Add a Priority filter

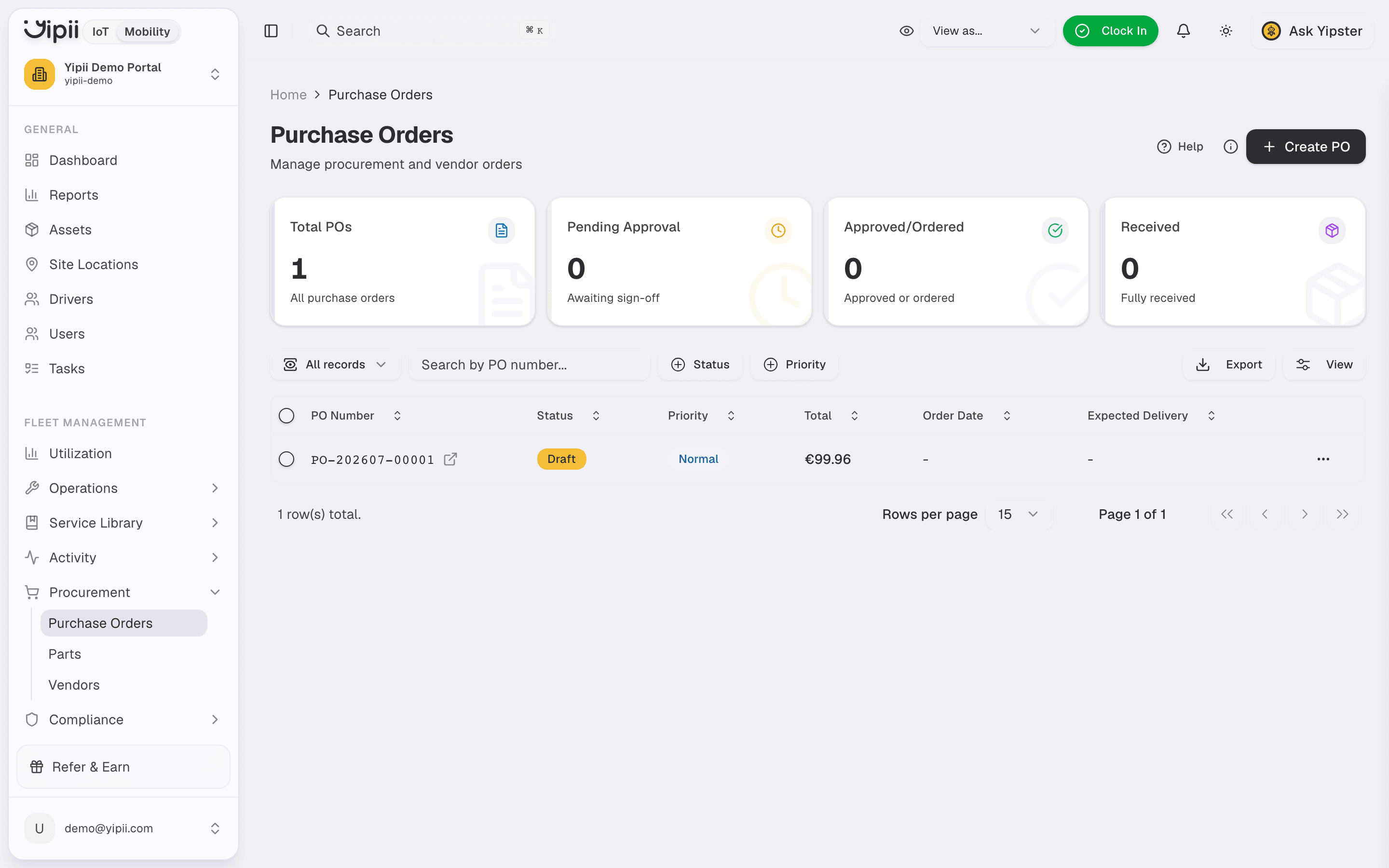(794, 365)
